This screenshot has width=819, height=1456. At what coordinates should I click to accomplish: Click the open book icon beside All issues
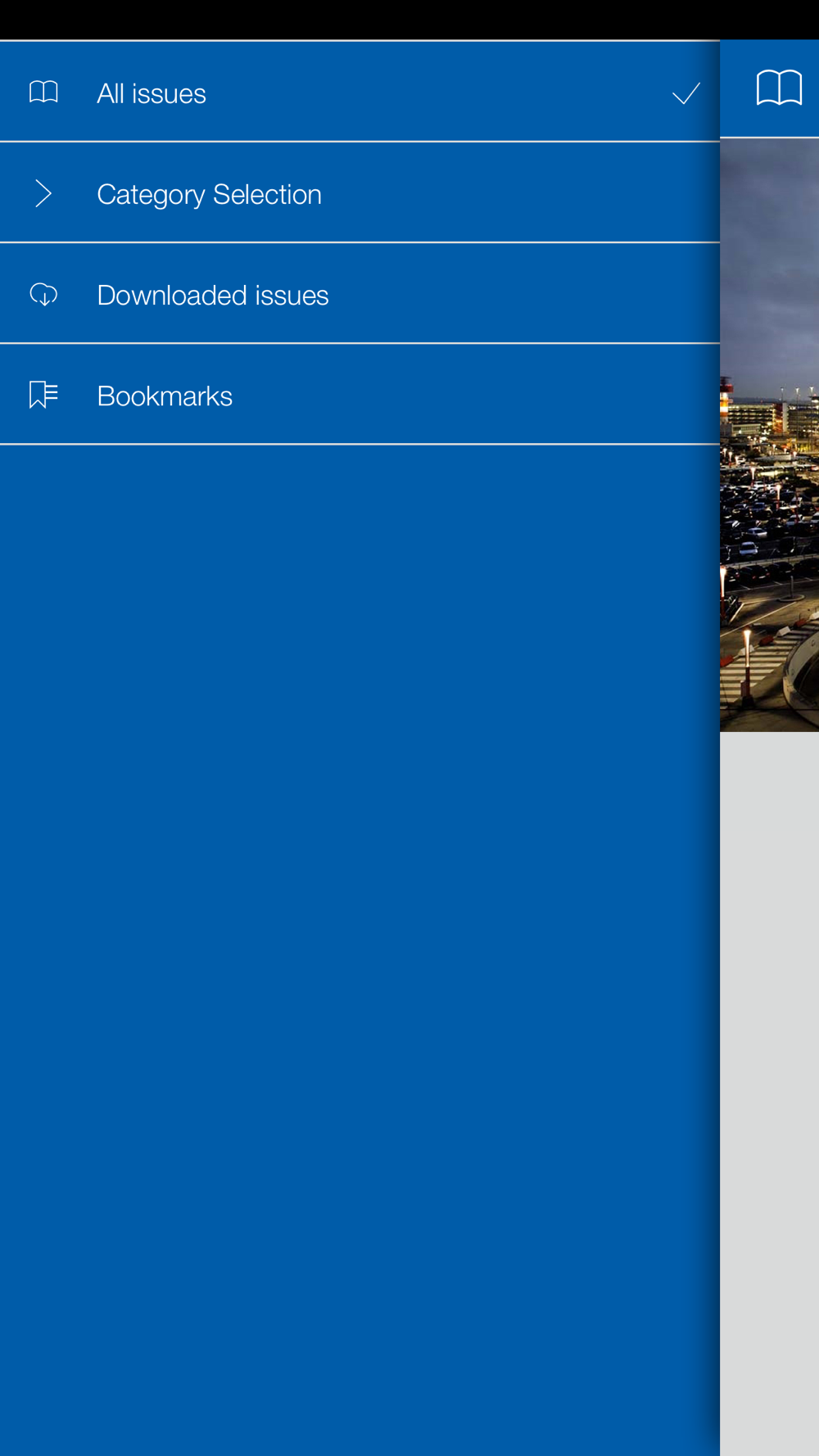coord(43,92)
